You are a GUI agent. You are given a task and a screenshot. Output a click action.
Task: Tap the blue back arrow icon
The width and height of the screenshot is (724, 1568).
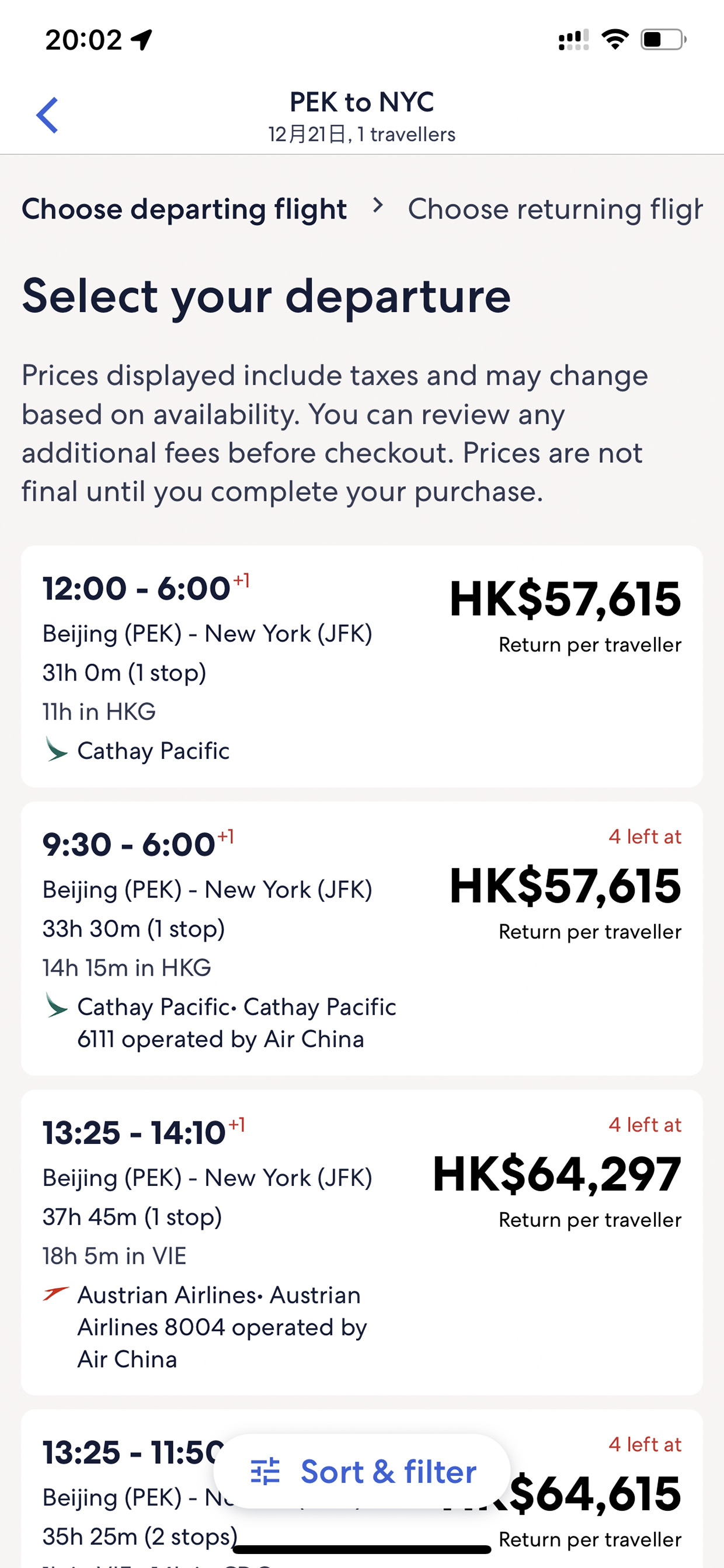[47, 115]
